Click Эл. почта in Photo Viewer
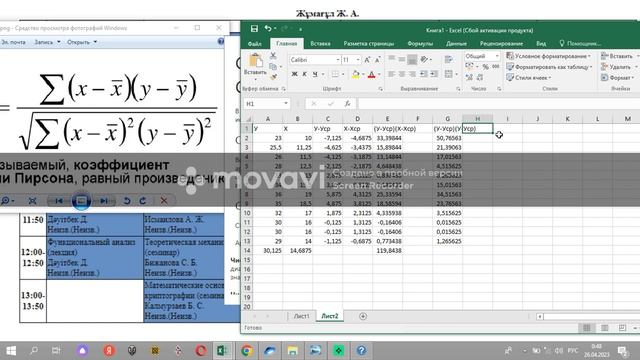 [x=13, y=42]
